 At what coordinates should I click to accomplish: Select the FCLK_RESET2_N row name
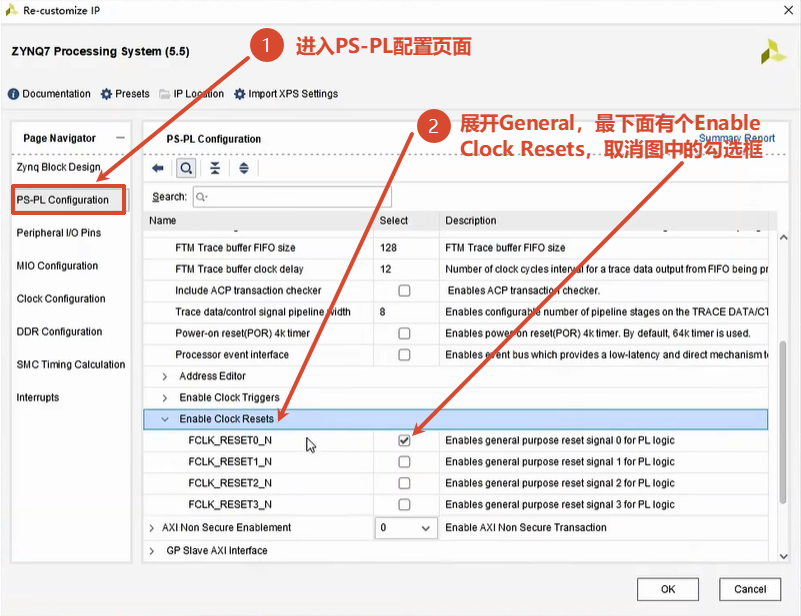tap(230, 483)
